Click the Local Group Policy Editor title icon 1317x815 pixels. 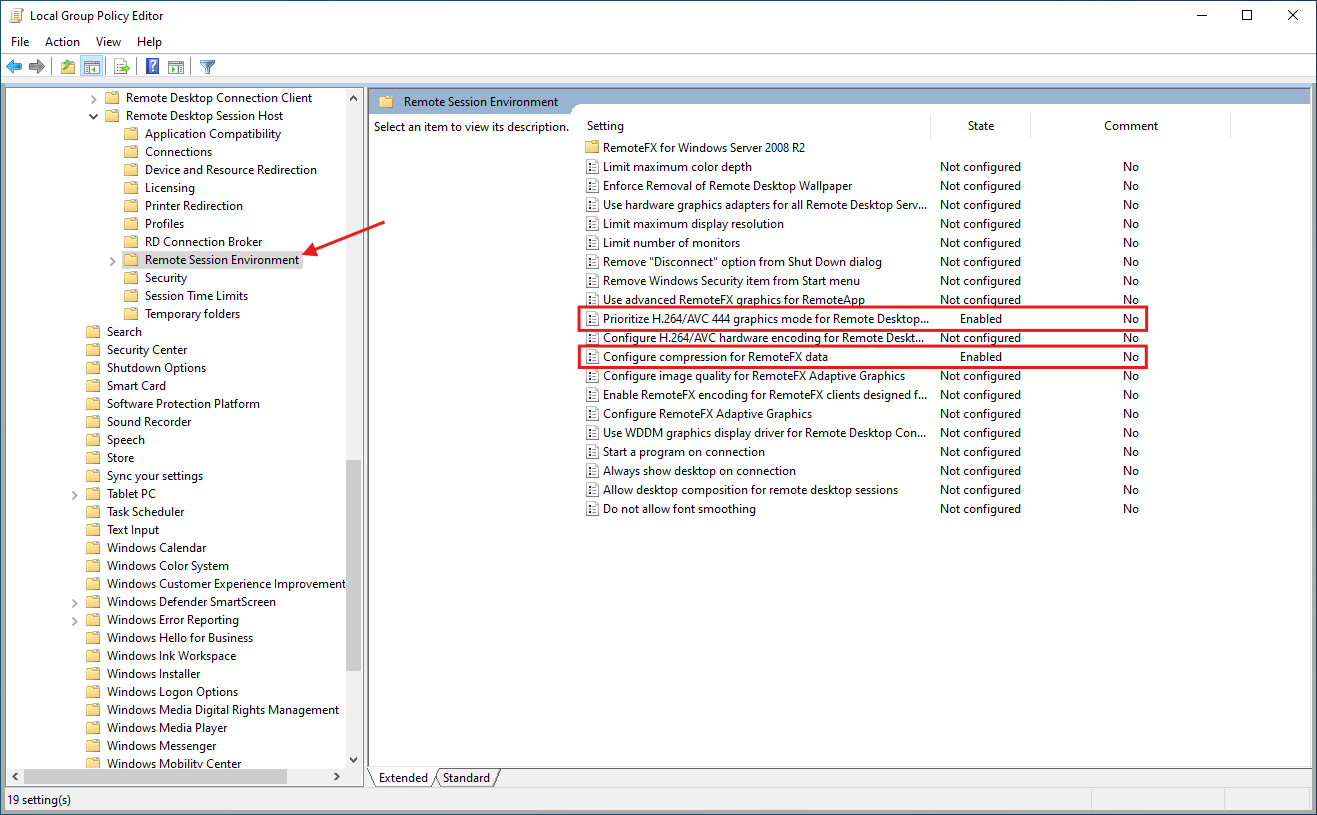click(16, 15)
